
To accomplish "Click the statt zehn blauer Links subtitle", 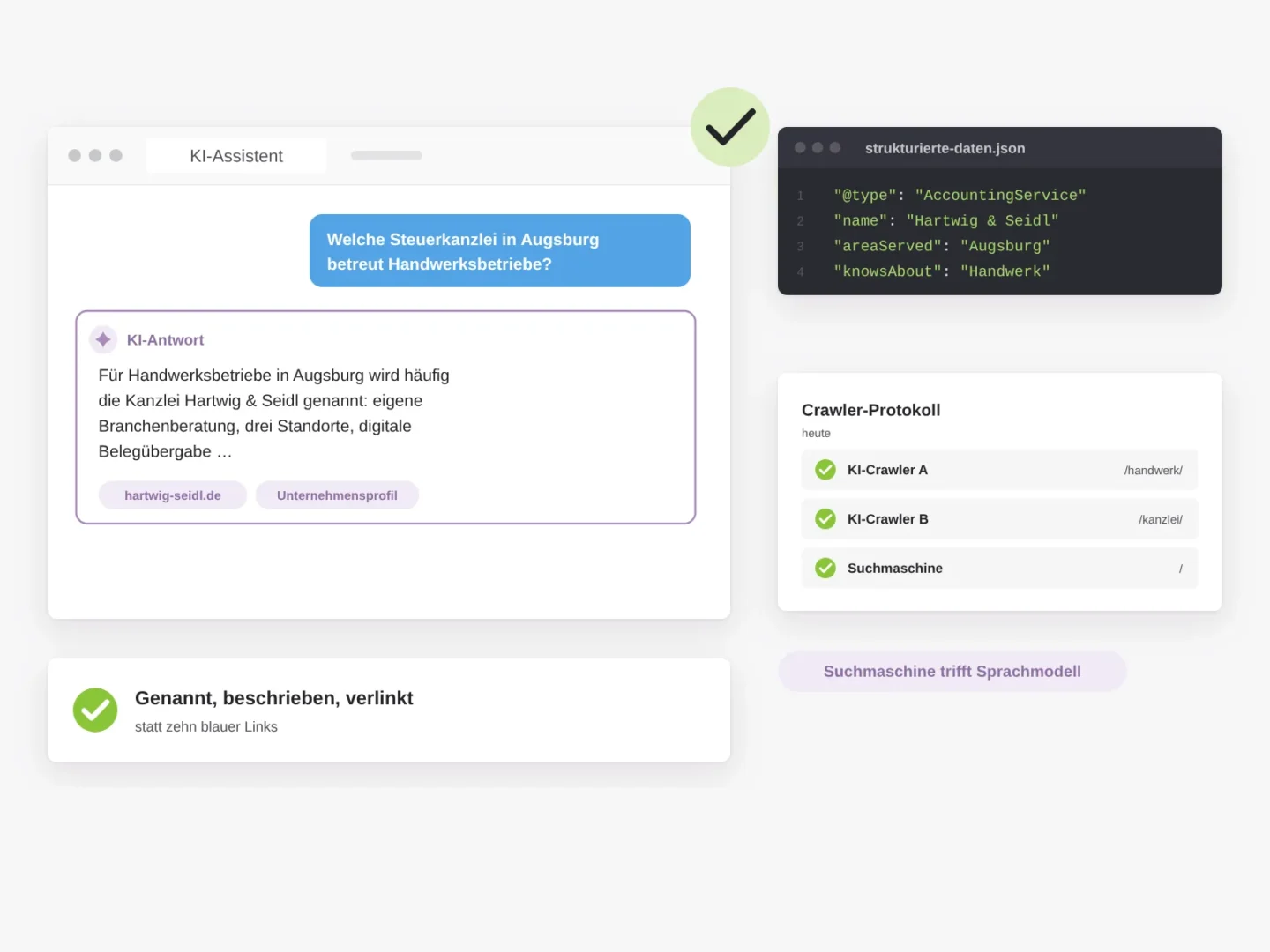I will [206, 726].
